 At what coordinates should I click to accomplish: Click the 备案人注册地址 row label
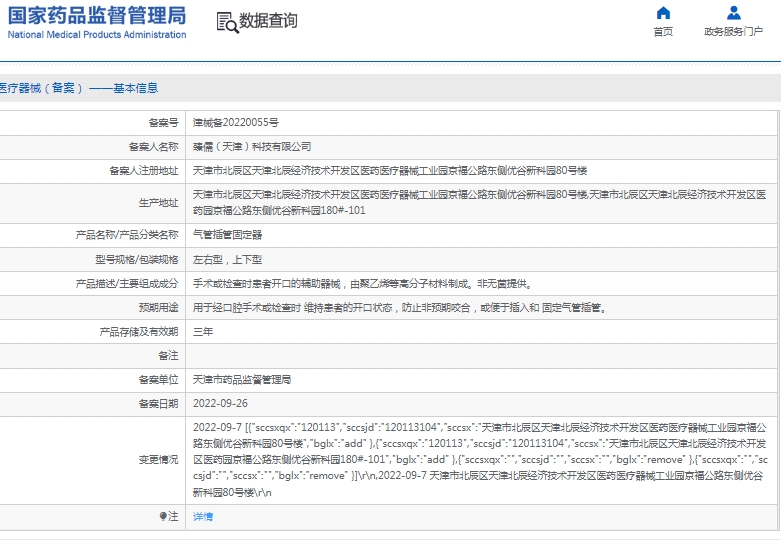[143, 170]
